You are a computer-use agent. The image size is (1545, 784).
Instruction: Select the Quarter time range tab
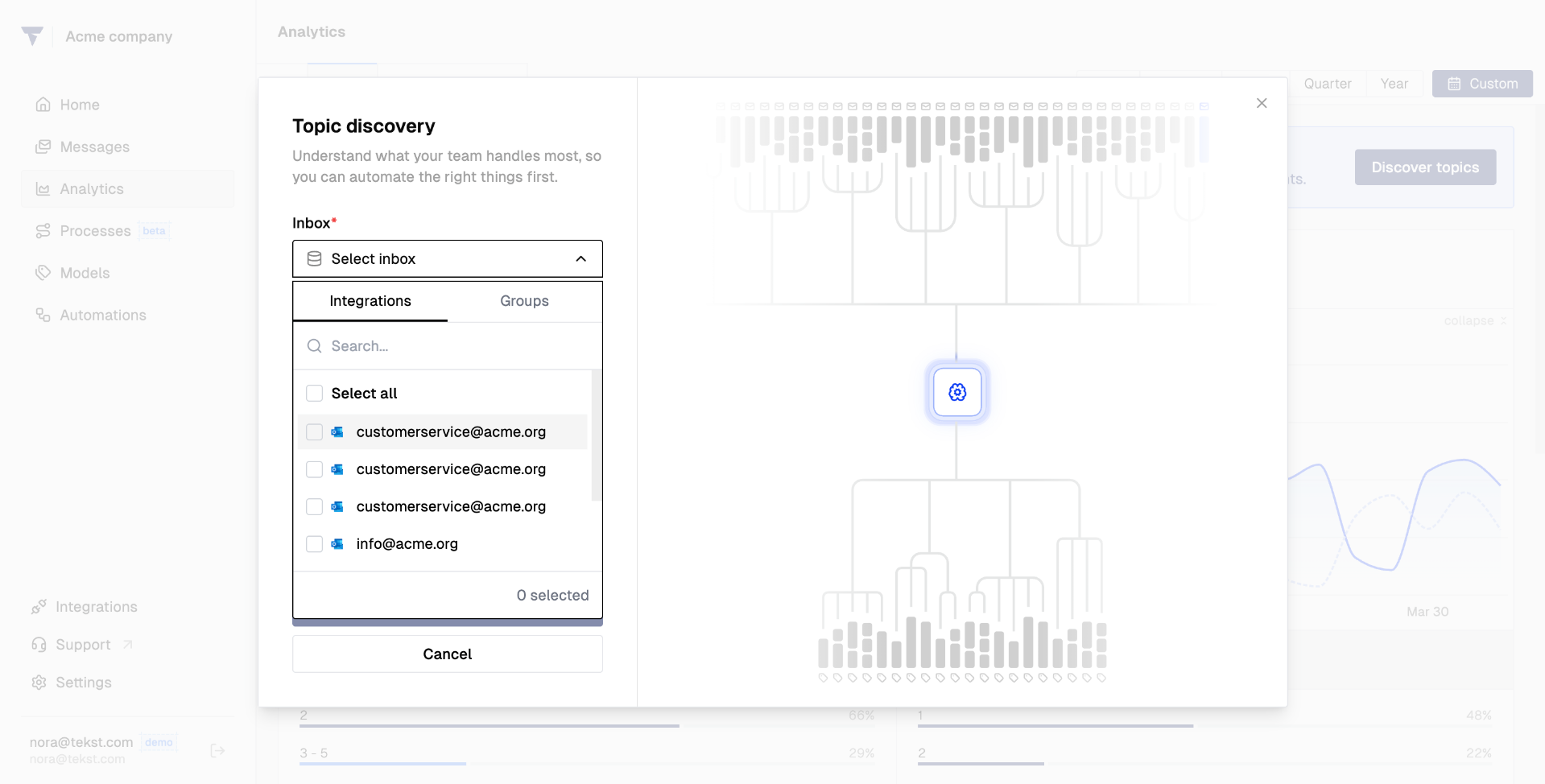[1328, 84]
